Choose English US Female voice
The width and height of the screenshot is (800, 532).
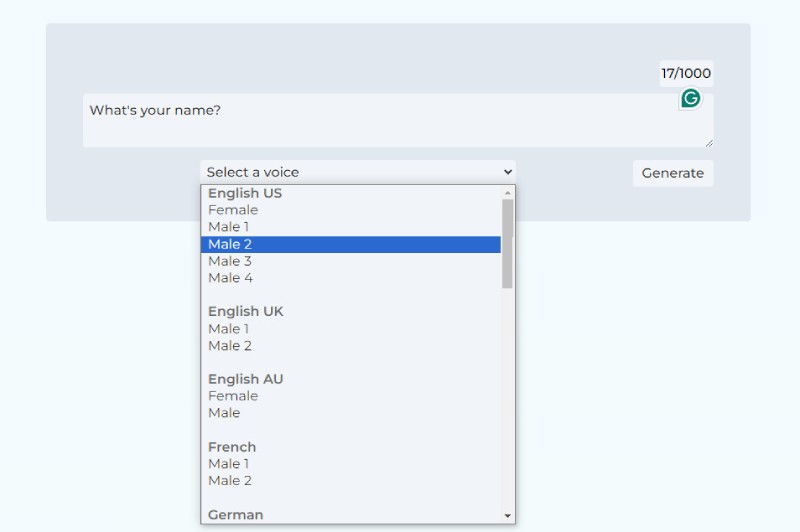pyautogui.click(x=233, y=210)
